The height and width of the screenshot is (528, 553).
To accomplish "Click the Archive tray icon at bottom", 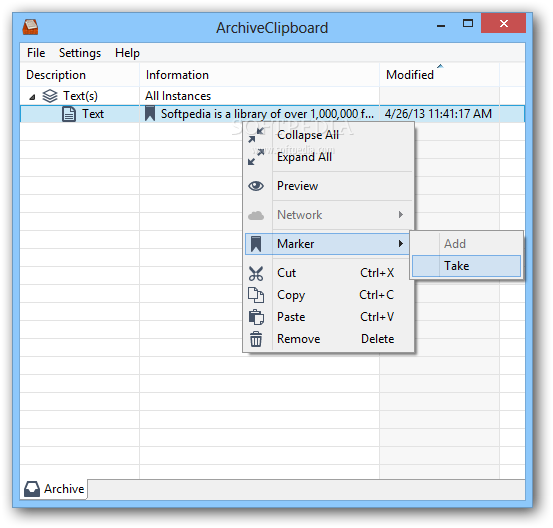I will click(32, 489).
